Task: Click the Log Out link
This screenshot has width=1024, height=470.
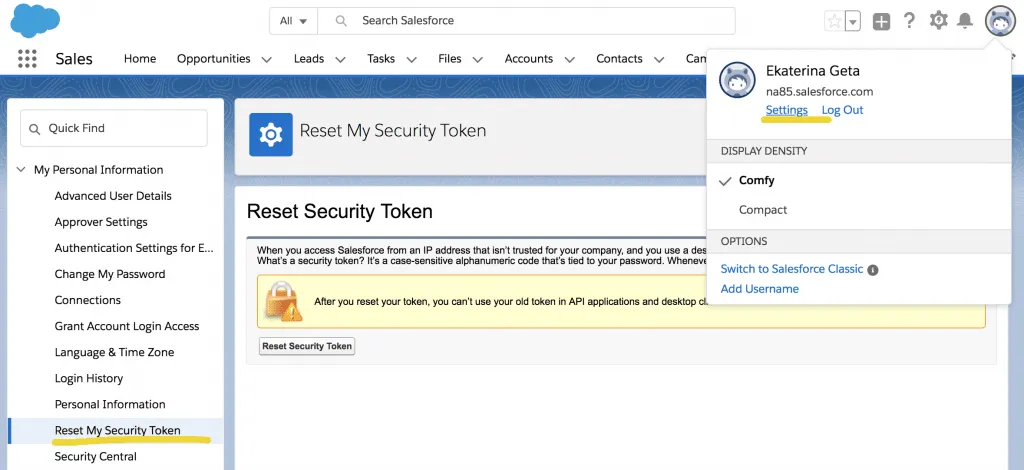Action: [842, 110]
